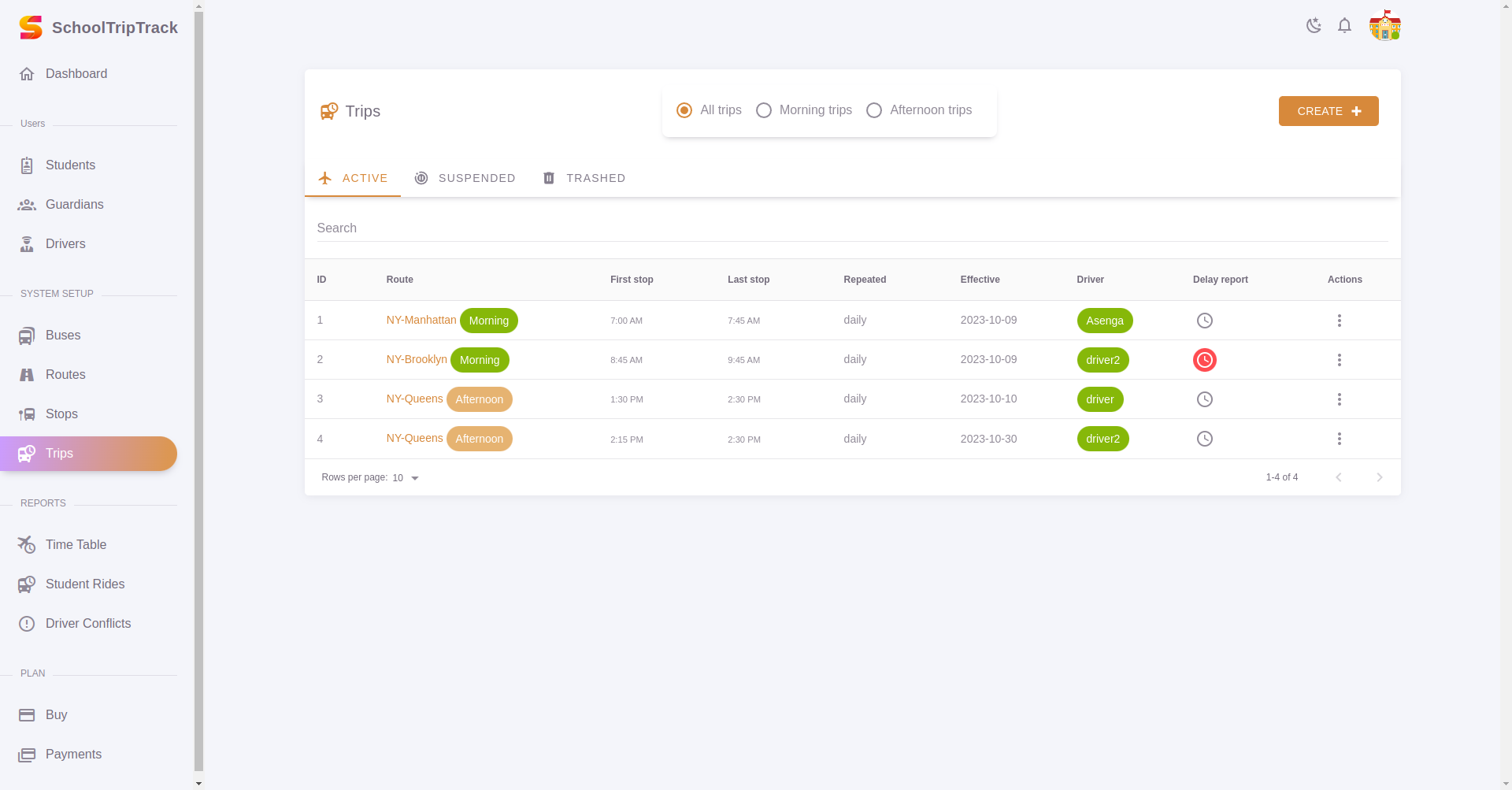1512x790 pixels.
Task: Click the sidebar vertical scrollbar
Action: point(198,390)
